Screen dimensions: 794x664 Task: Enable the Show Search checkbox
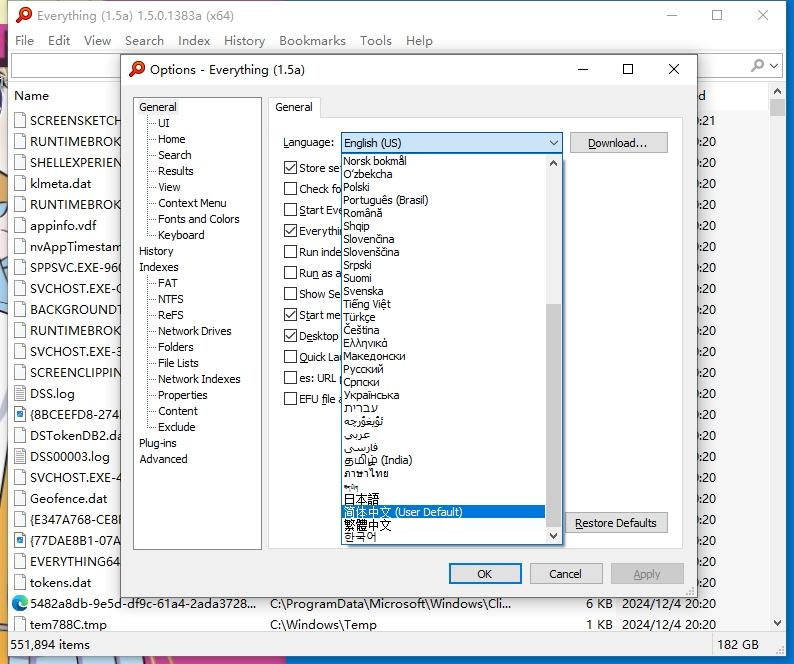(290, 294)
